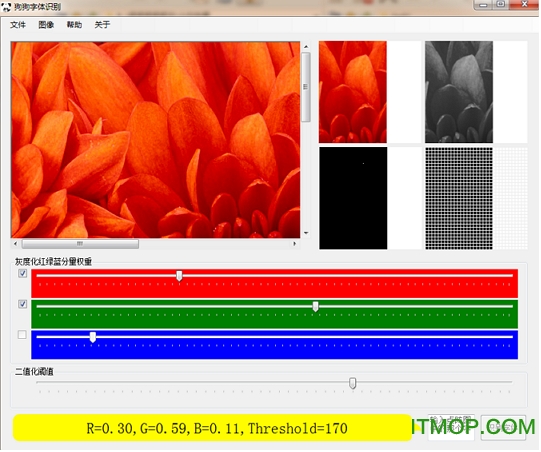This screenshot has width=541, height=452.
Task: Enable the blue component weight checkbox
Action: [x=22, y=335]
